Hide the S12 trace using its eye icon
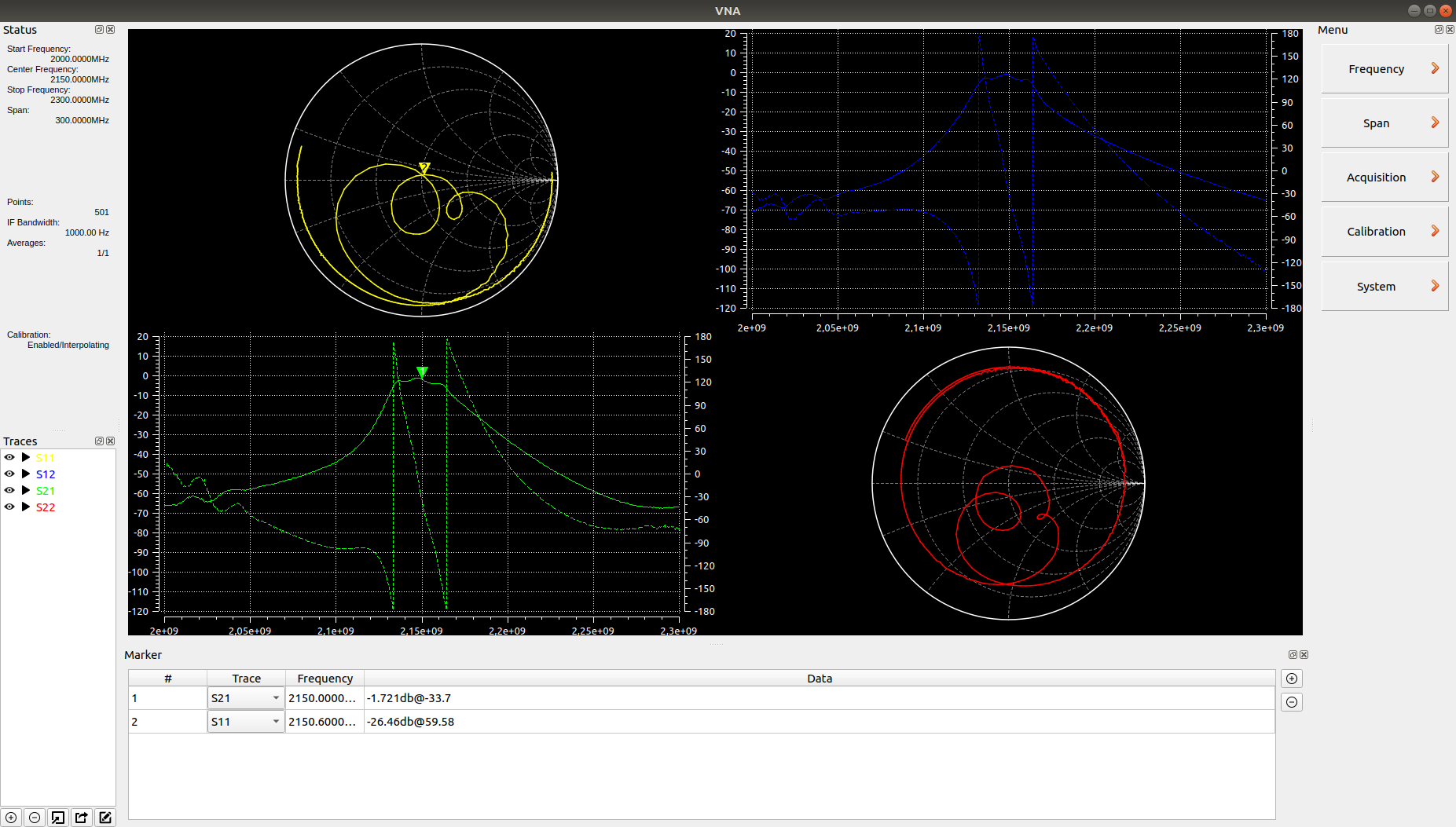1456x827 pixels. pyautogui.click(x=9, y=474)
